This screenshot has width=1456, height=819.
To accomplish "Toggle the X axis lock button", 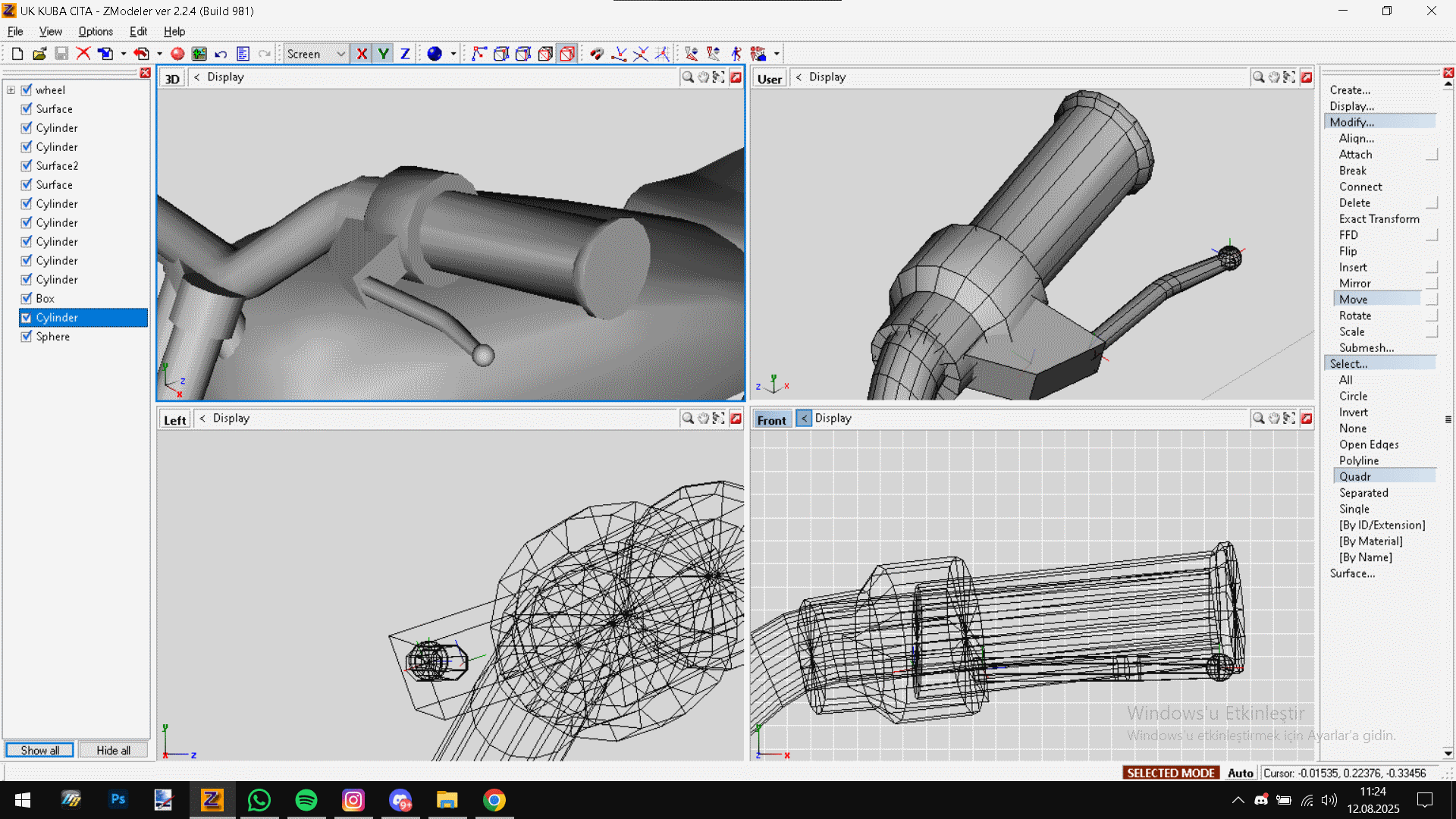I will point(362,54).
